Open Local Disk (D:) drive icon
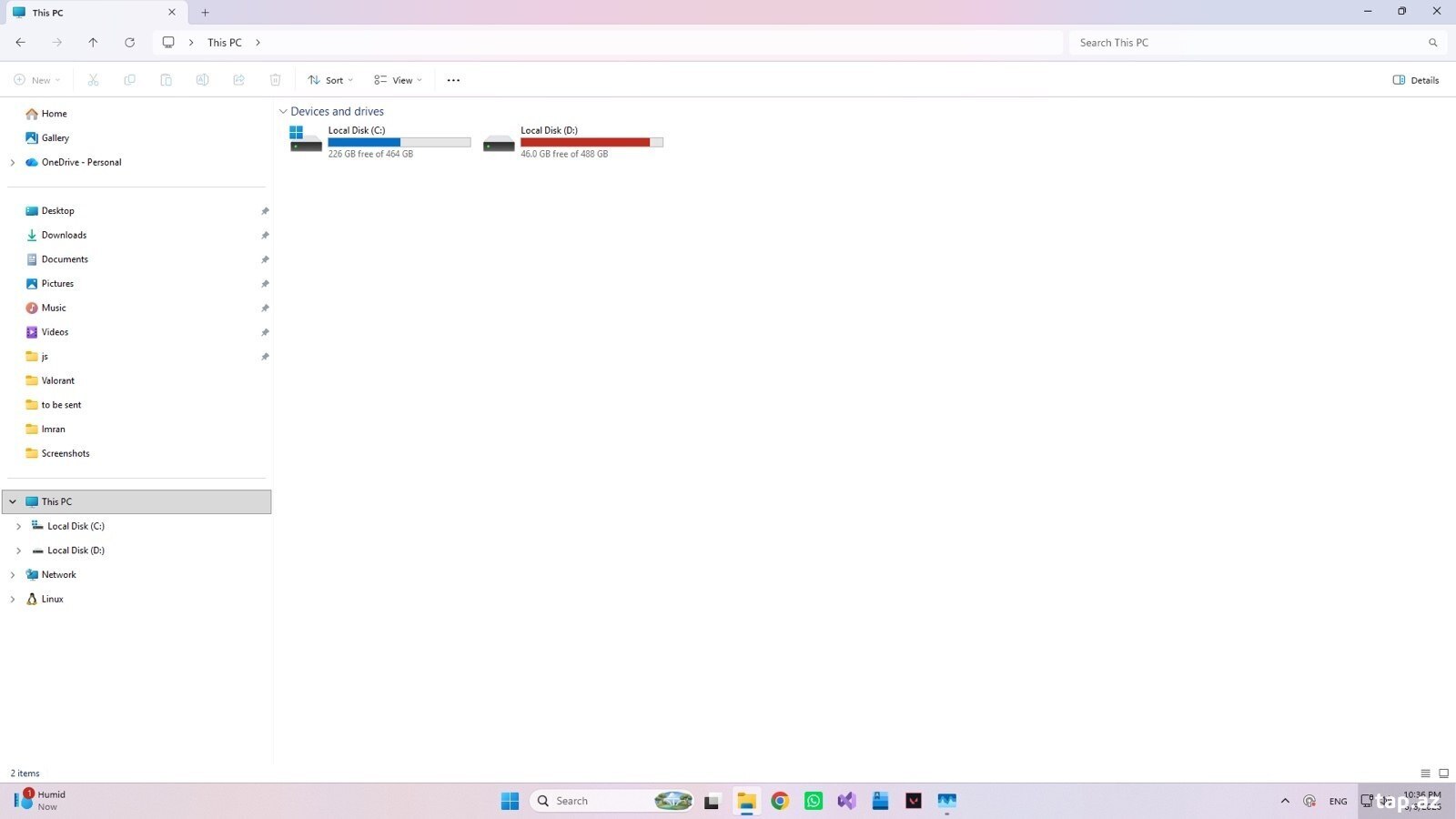Image resolution: width=1456 pixels, height=819 pixels. coord(499,143)
